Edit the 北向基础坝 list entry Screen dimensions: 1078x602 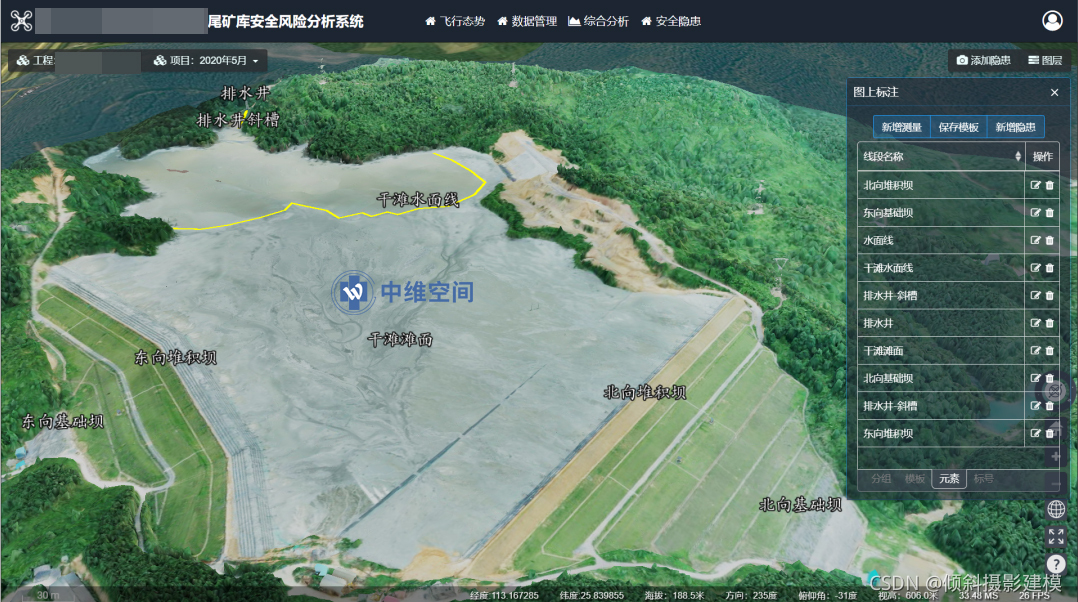(1035, 378)
